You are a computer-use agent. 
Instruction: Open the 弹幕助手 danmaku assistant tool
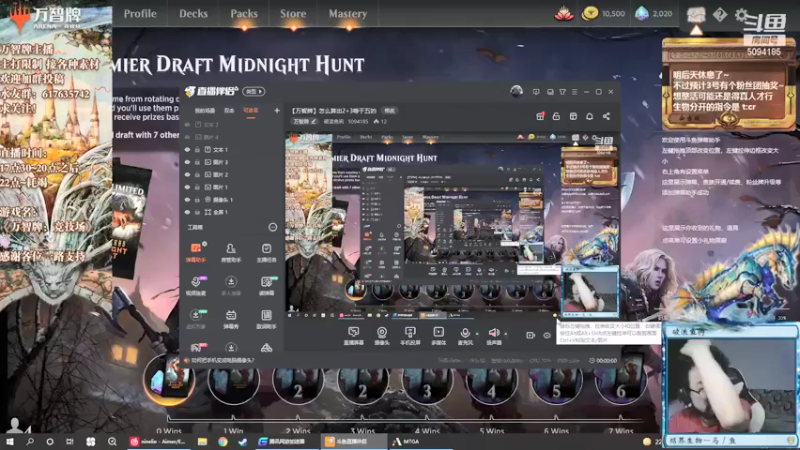tap(195, 253)
